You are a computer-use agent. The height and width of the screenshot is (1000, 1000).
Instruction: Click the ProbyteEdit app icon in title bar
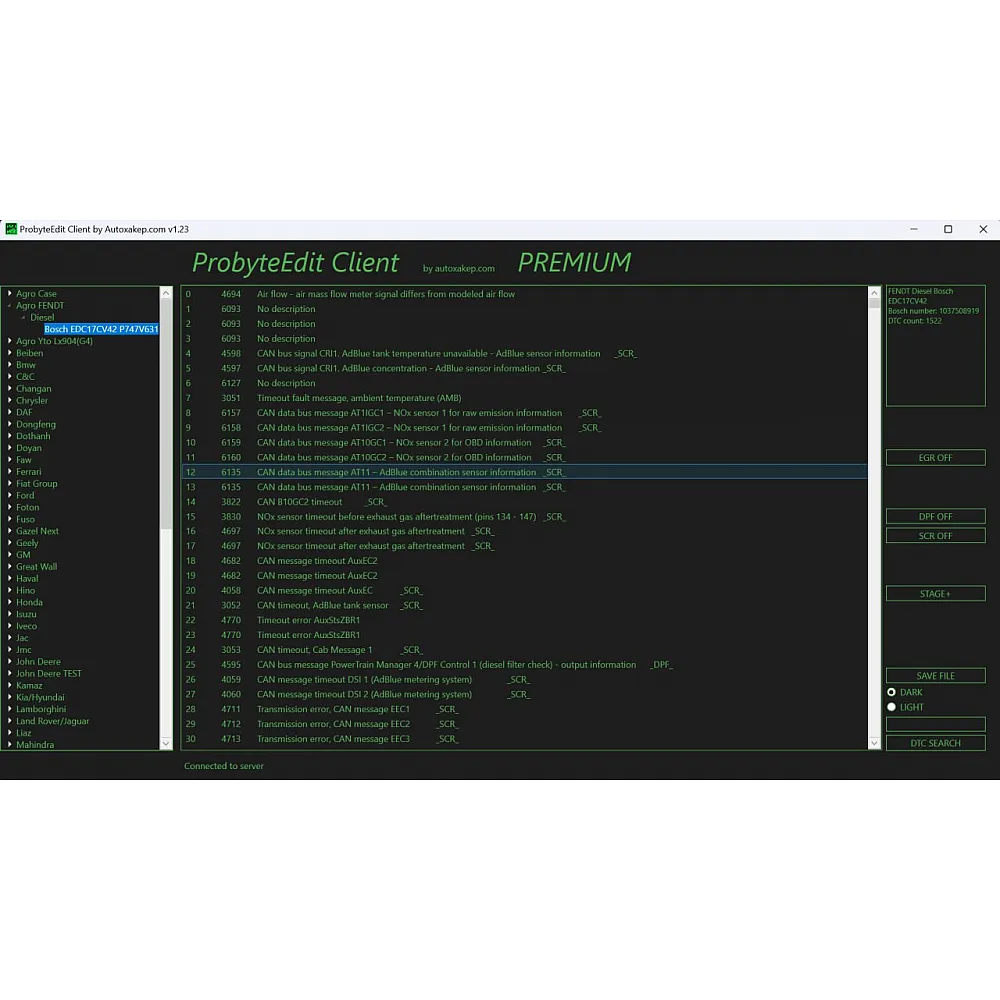[x=11, y=229]
